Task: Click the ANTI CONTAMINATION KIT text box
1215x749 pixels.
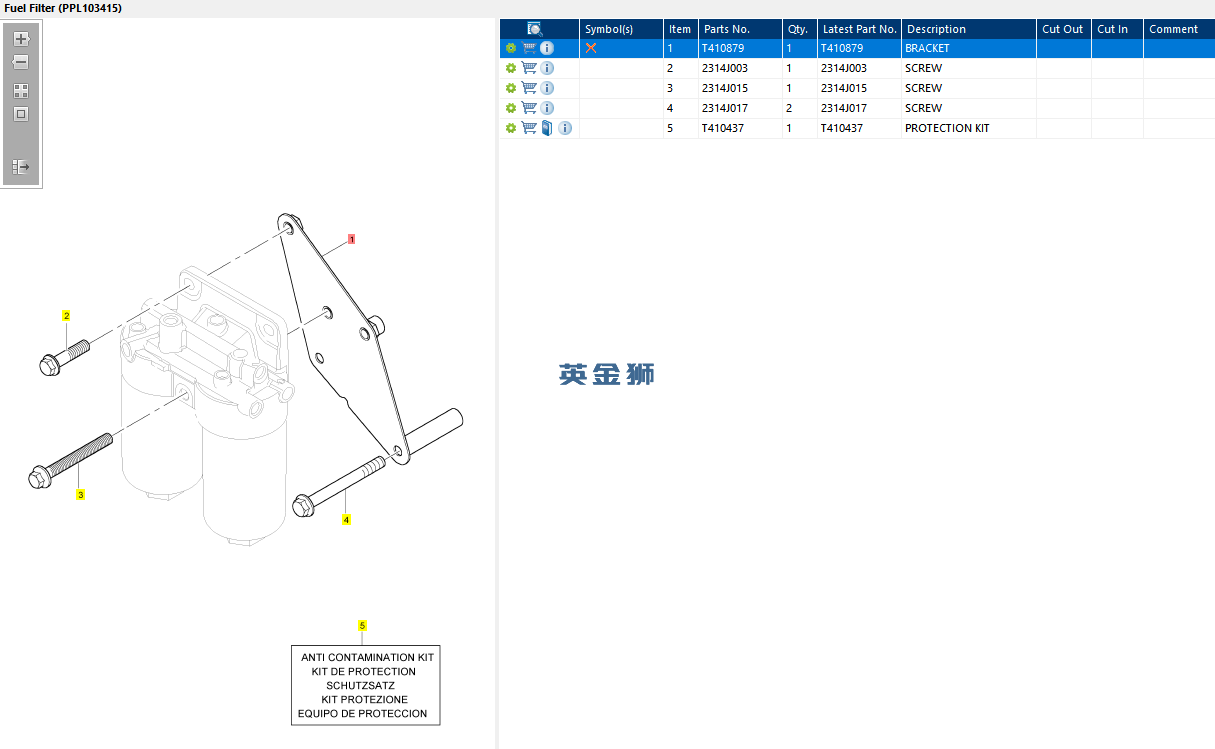Action: pos(366,685)
